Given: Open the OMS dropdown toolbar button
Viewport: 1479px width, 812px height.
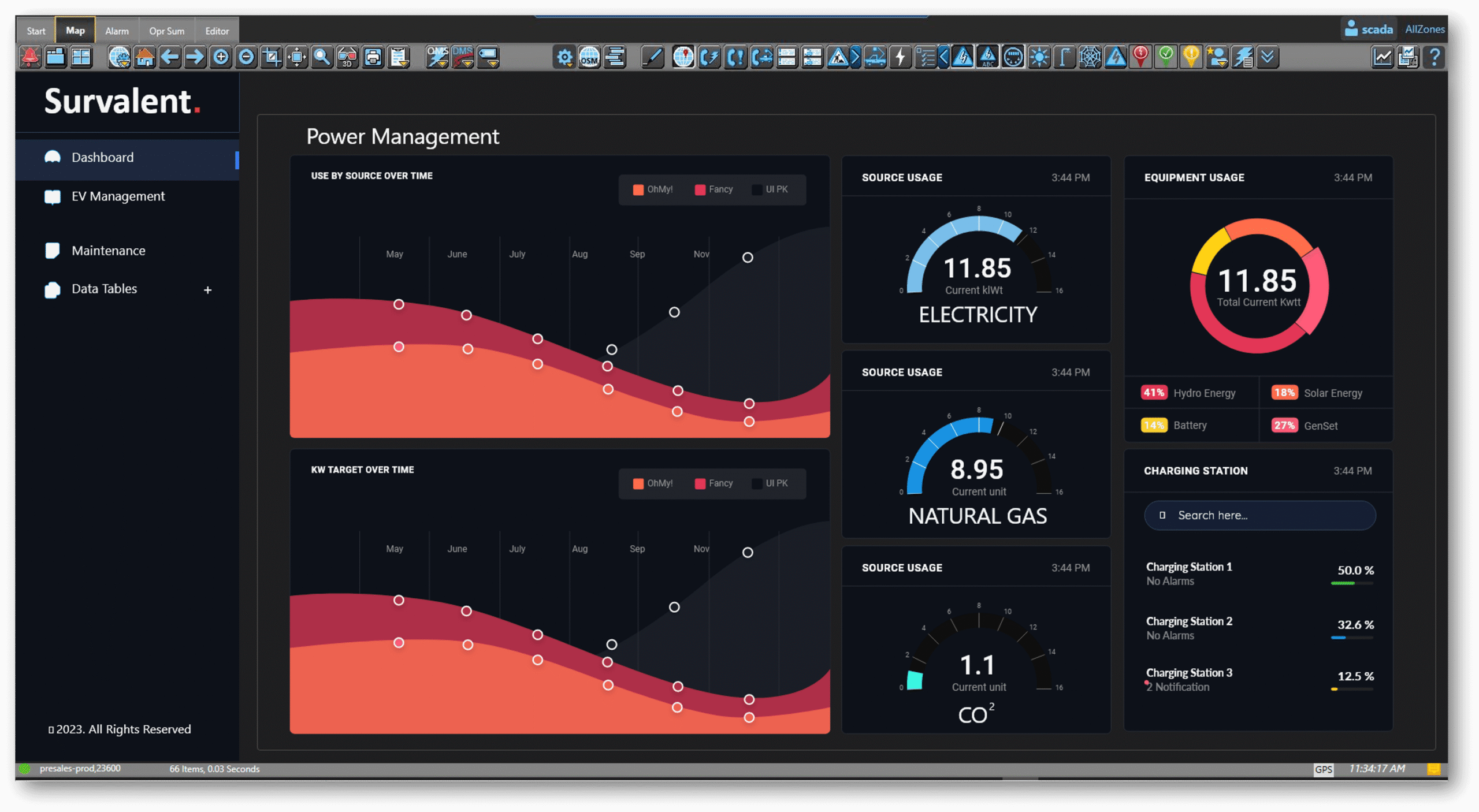Looking at the screenshot, I should pyautogui.click(x=437, y=57).
